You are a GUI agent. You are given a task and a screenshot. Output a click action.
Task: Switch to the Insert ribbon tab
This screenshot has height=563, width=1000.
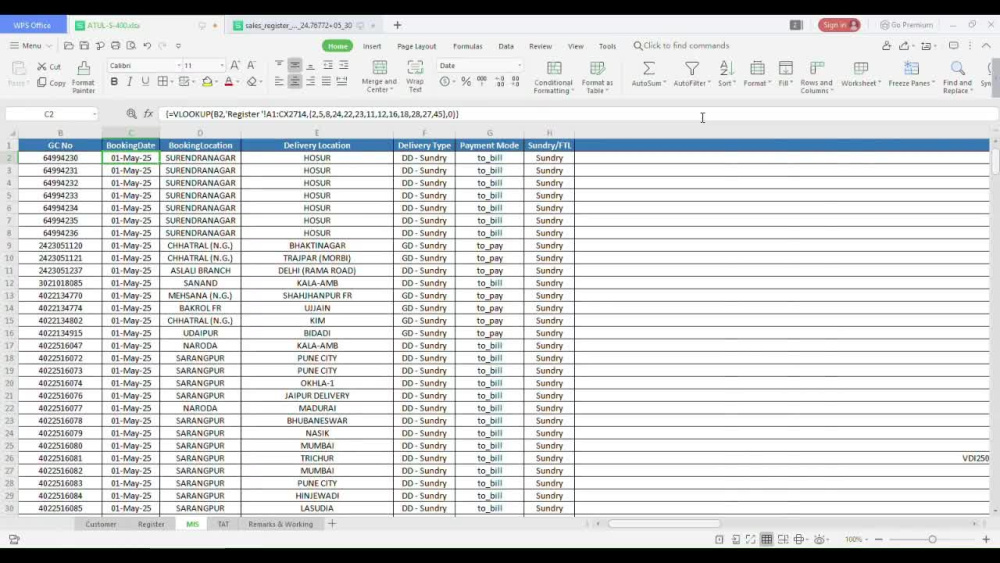pos(372,46)
